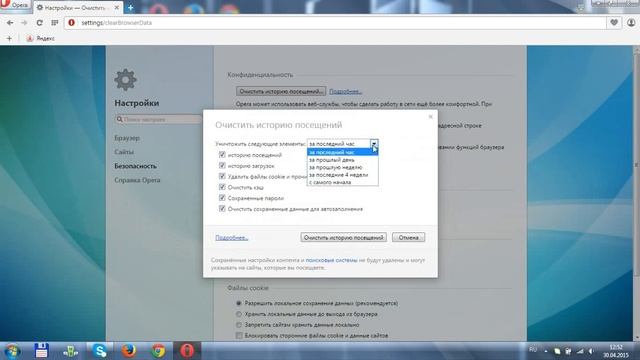Open the floppy disk taskbar icon

[41, 351]
